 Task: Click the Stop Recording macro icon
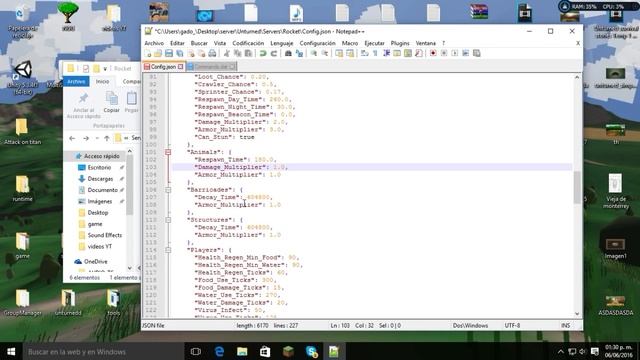coord(444,53)
